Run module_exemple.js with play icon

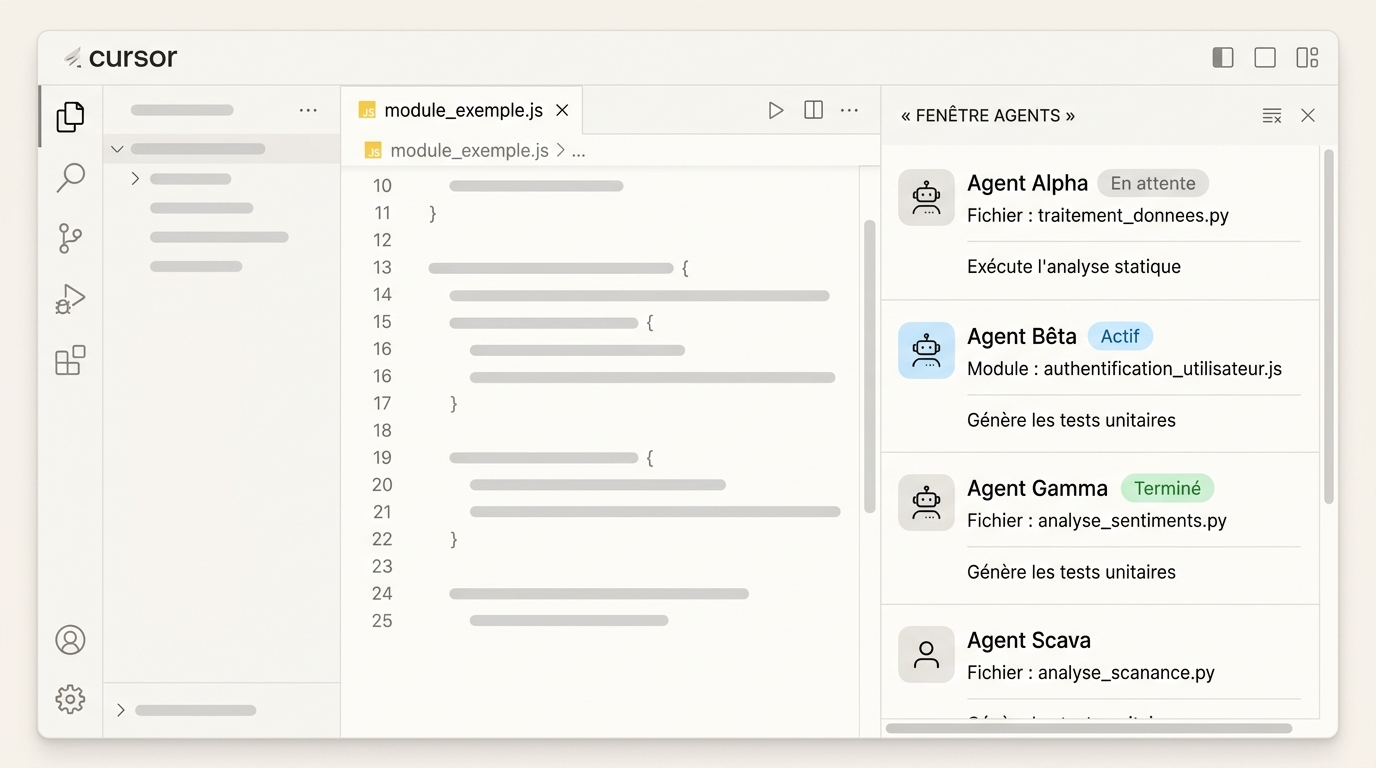tap(775, 110)
